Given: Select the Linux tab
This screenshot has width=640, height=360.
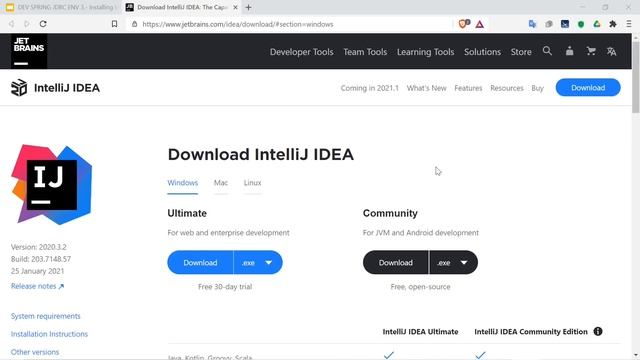Looking at the screenshot, I should (x=252, y=183).
